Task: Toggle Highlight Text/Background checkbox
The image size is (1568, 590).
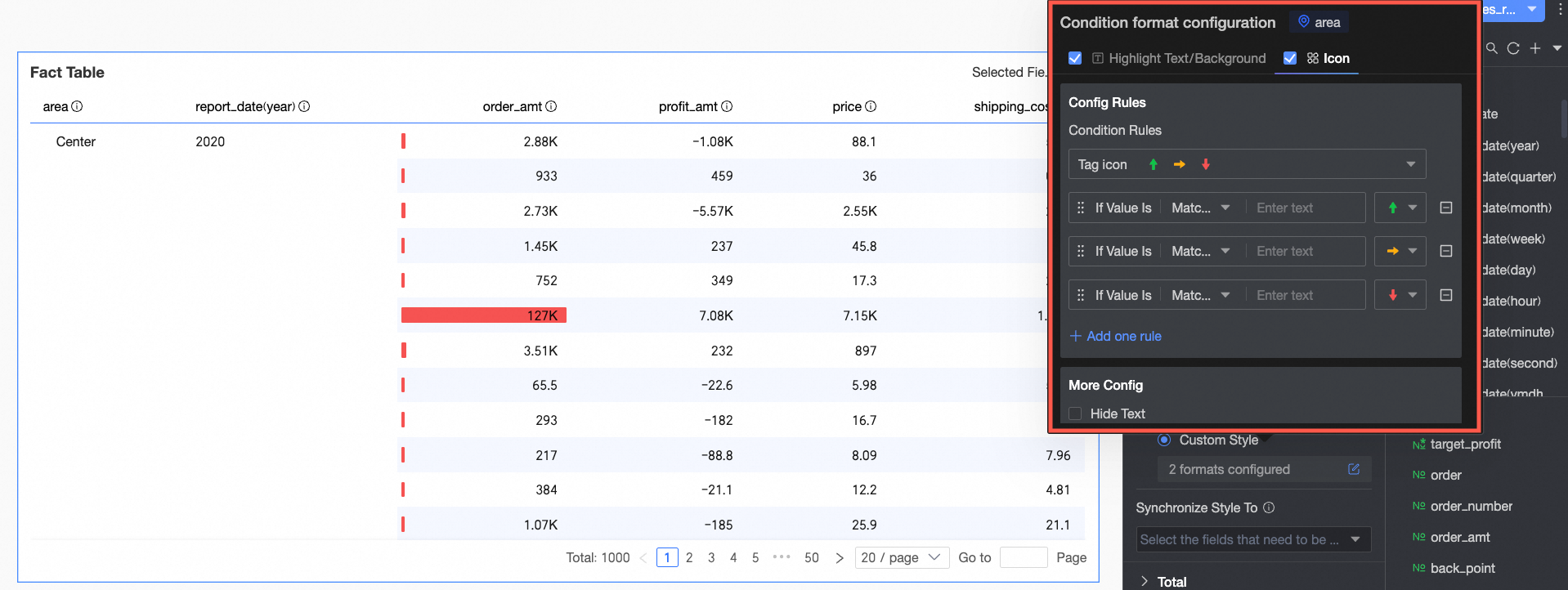Action: click(1075, 58)
